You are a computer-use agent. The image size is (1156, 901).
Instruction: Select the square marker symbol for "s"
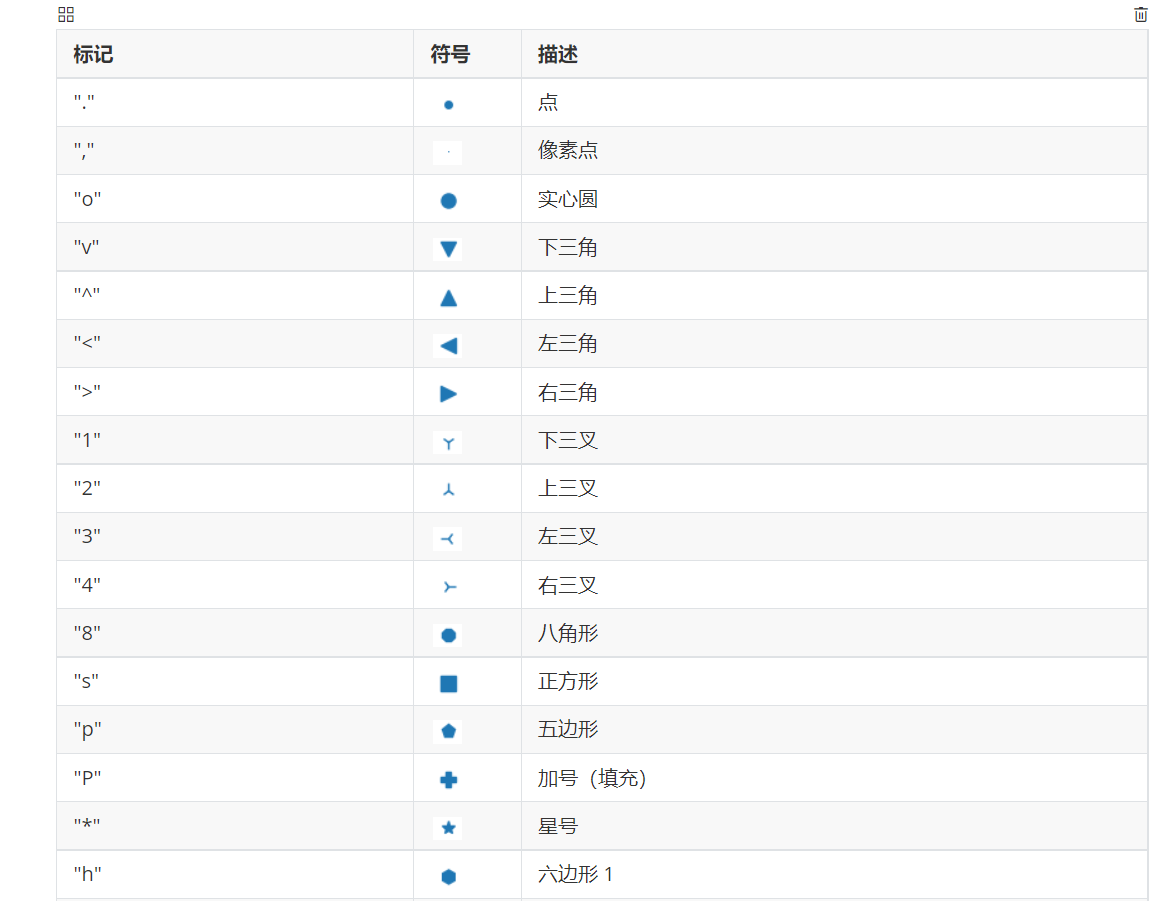[447, 681]
